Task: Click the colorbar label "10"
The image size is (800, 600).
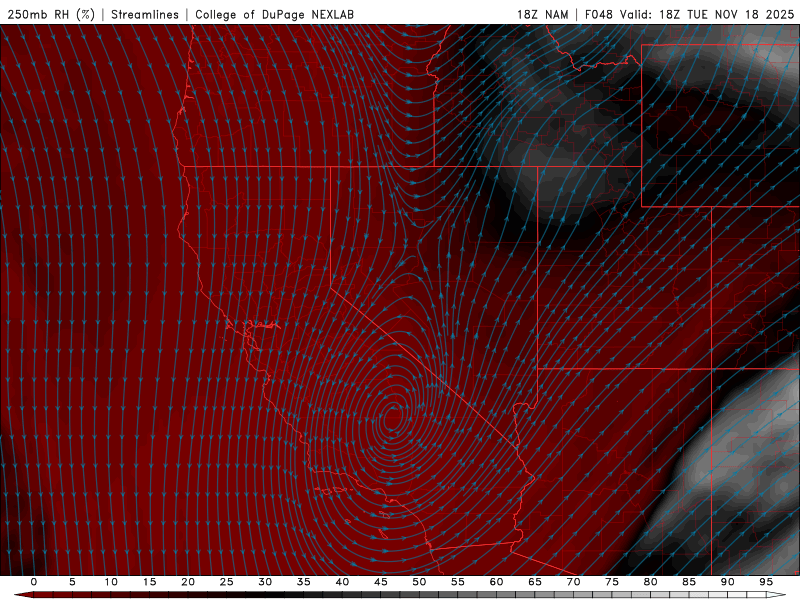Action: (111, 582)
